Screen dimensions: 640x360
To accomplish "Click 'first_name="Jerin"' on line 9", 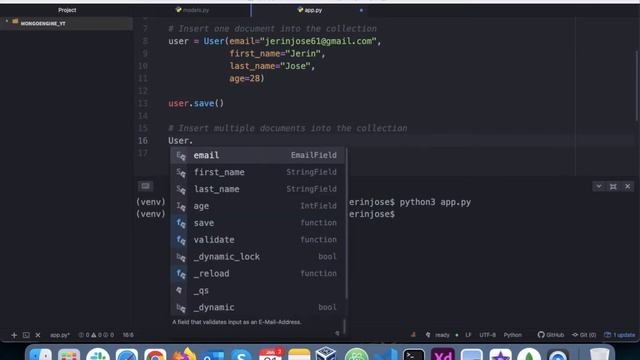I will pos(275,53).
